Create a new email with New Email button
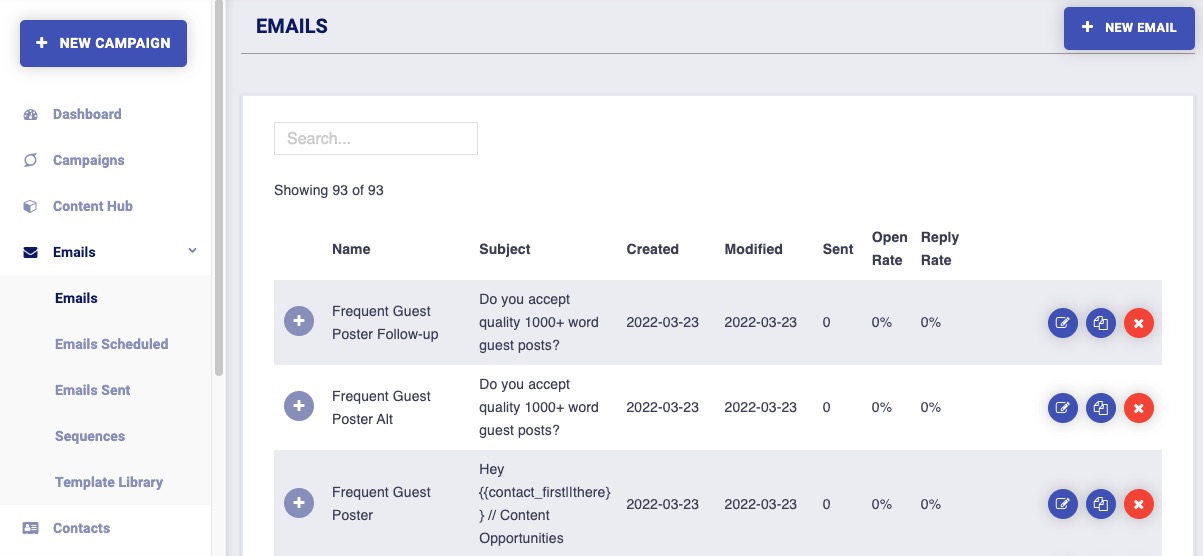1203x556 pixels. tap(1129, 28)
